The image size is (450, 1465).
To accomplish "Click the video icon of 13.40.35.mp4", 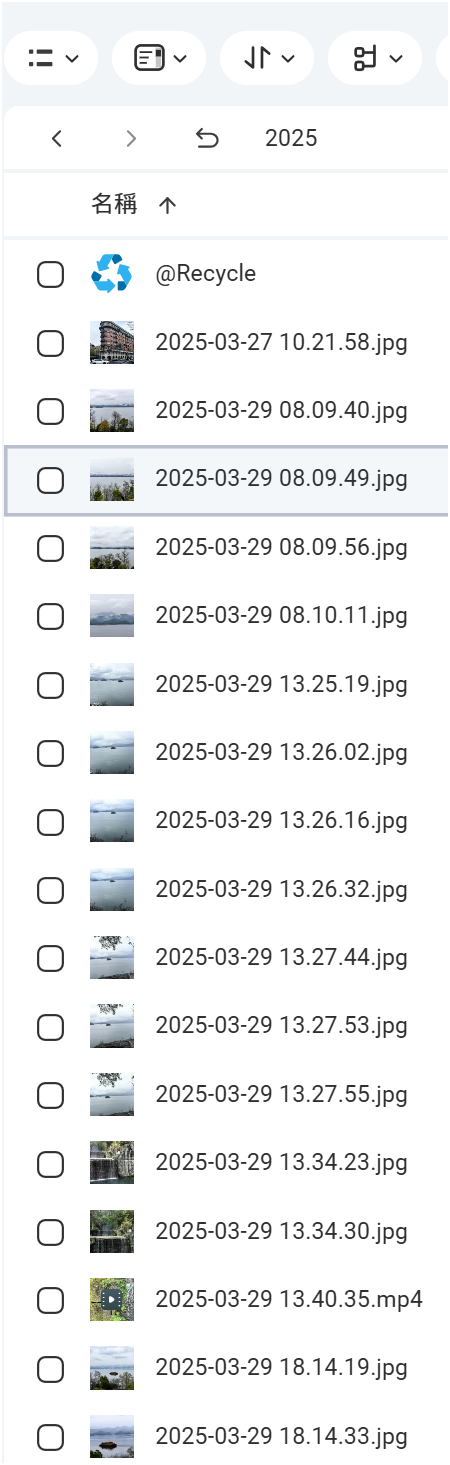I will [111, 1300].
